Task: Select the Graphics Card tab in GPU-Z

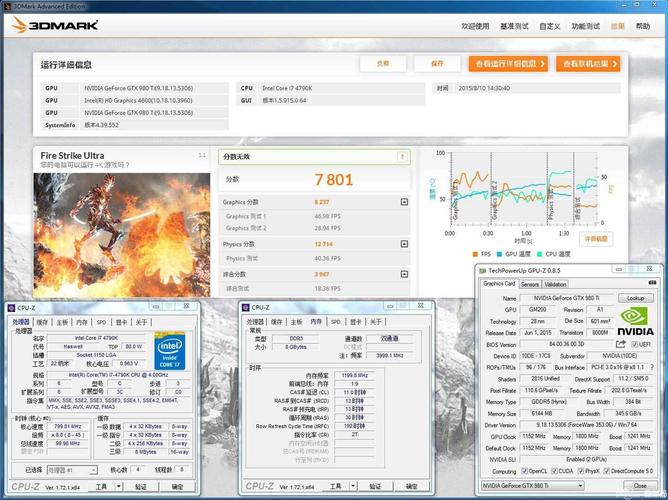Action: pos(499,284)
